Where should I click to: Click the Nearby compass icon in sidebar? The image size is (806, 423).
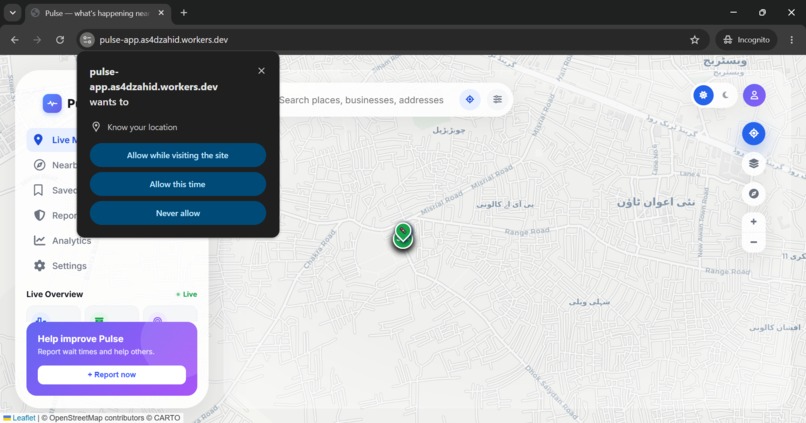39,165
